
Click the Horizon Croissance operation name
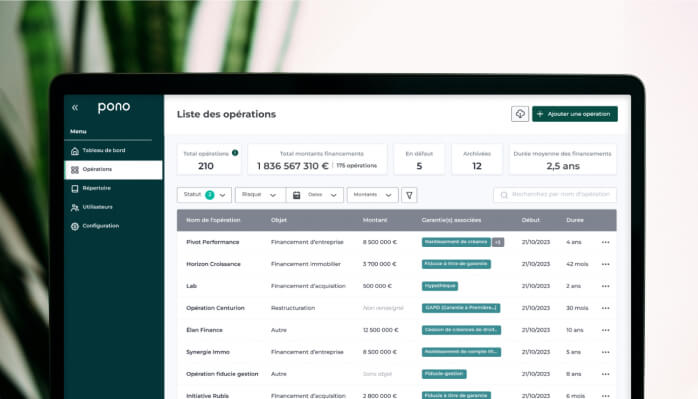(213, 264)
